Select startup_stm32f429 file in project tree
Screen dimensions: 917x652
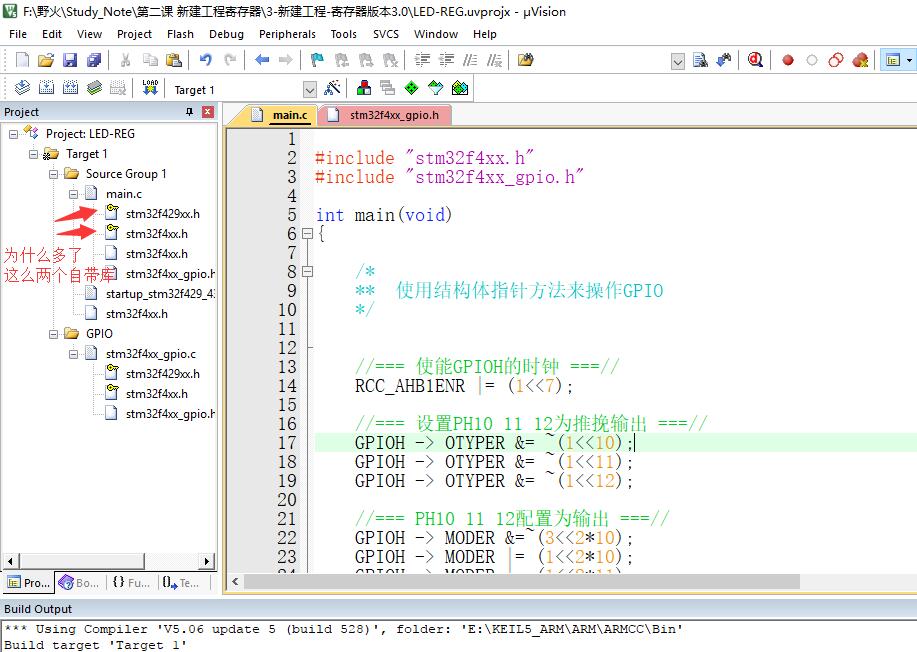coord(160,294)
